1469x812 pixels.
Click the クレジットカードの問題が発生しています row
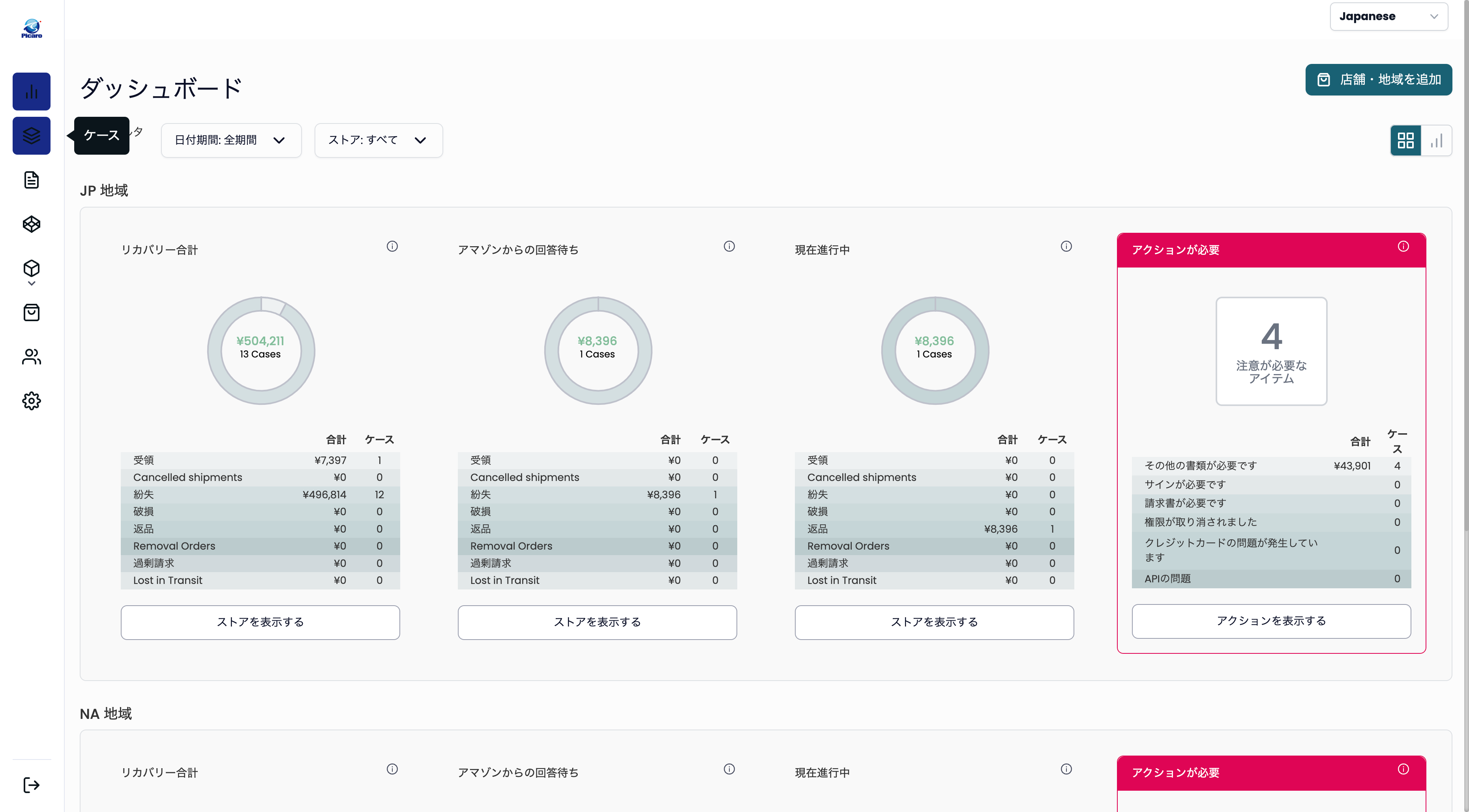pyautogui.click(x=1271, y=550)
